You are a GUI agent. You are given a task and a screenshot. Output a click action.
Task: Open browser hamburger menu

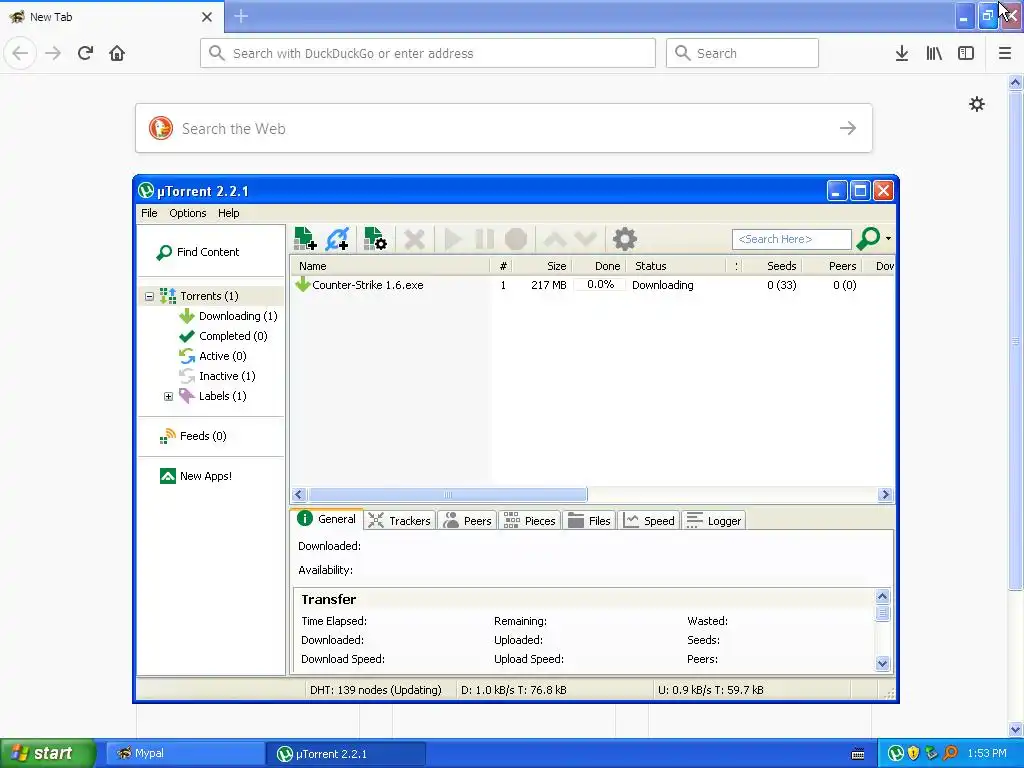coord(1005,53)
